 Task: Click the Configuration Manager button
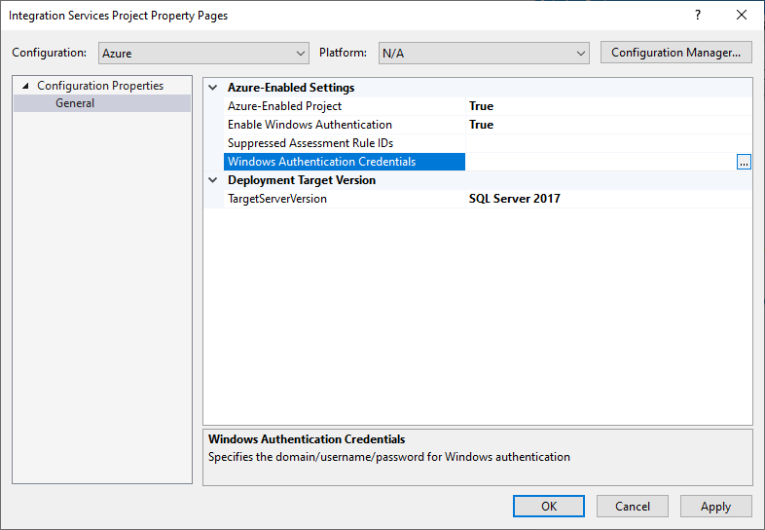676,53
